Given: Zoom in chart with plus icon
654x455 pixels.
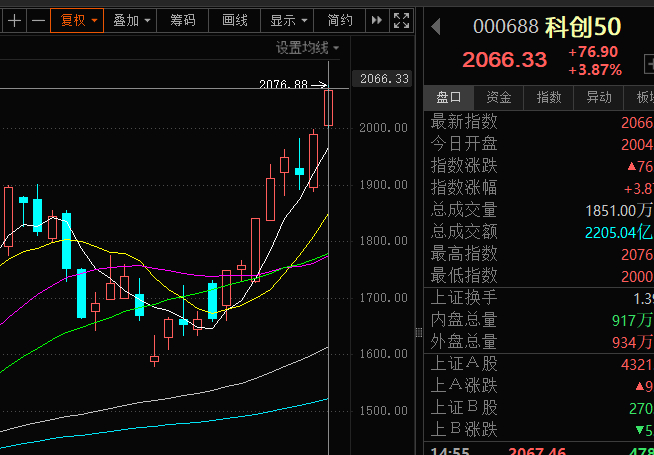Looking at the screenshot, I should pos(15,20).
